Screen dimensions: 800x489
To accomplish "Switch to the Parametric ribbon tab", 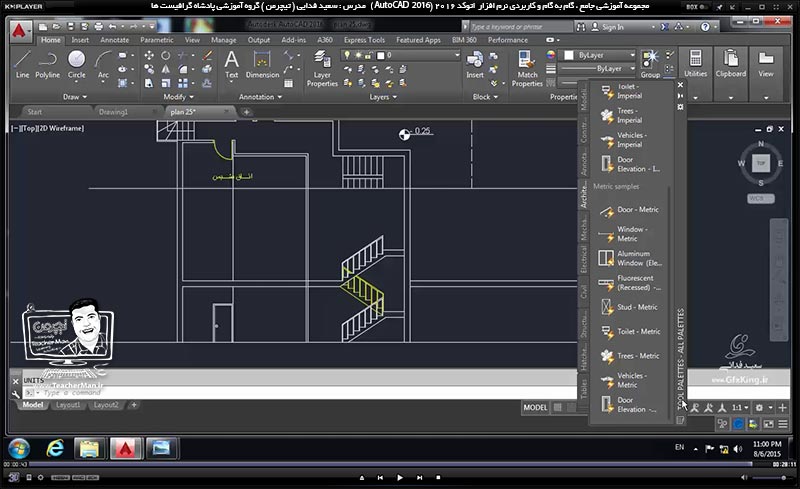I will click(x=157, y=40).
